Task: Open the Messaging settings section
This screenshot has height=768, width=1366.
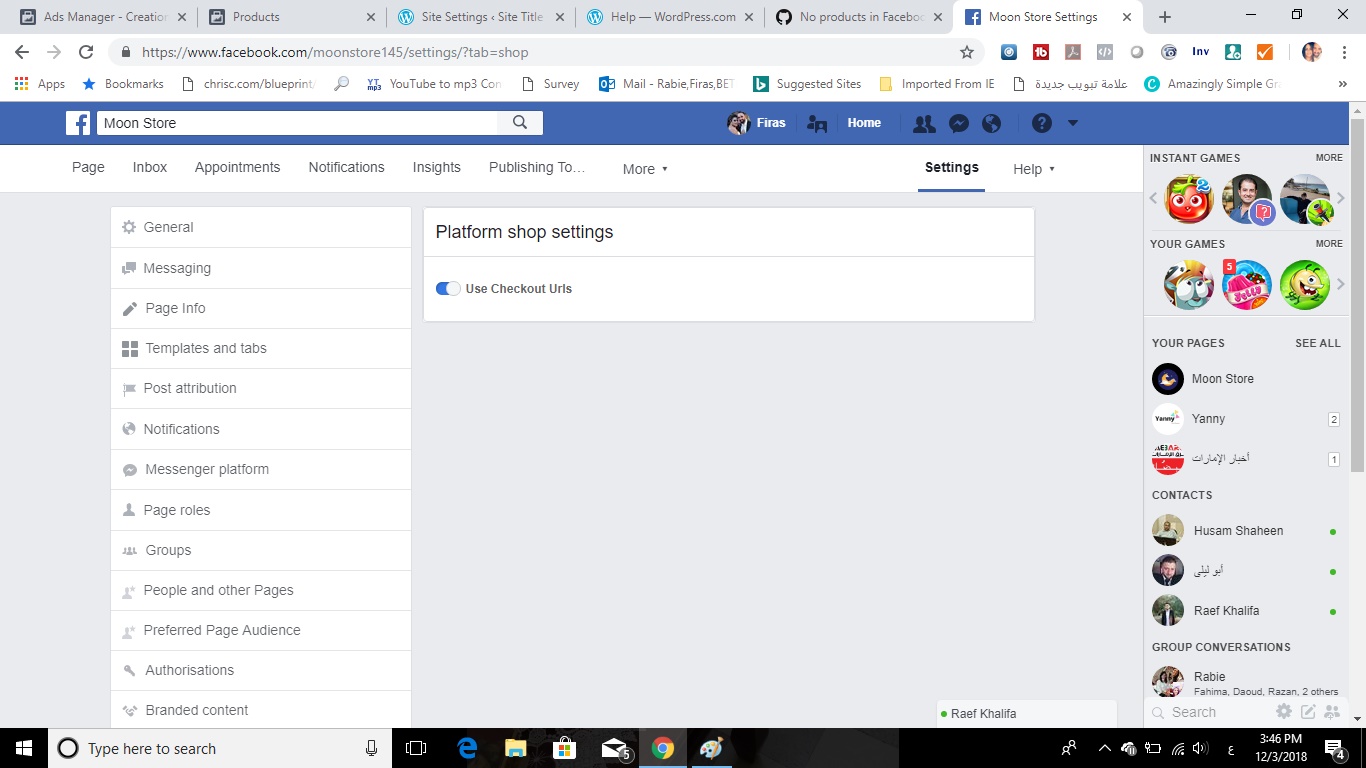Action: point(261,268)
